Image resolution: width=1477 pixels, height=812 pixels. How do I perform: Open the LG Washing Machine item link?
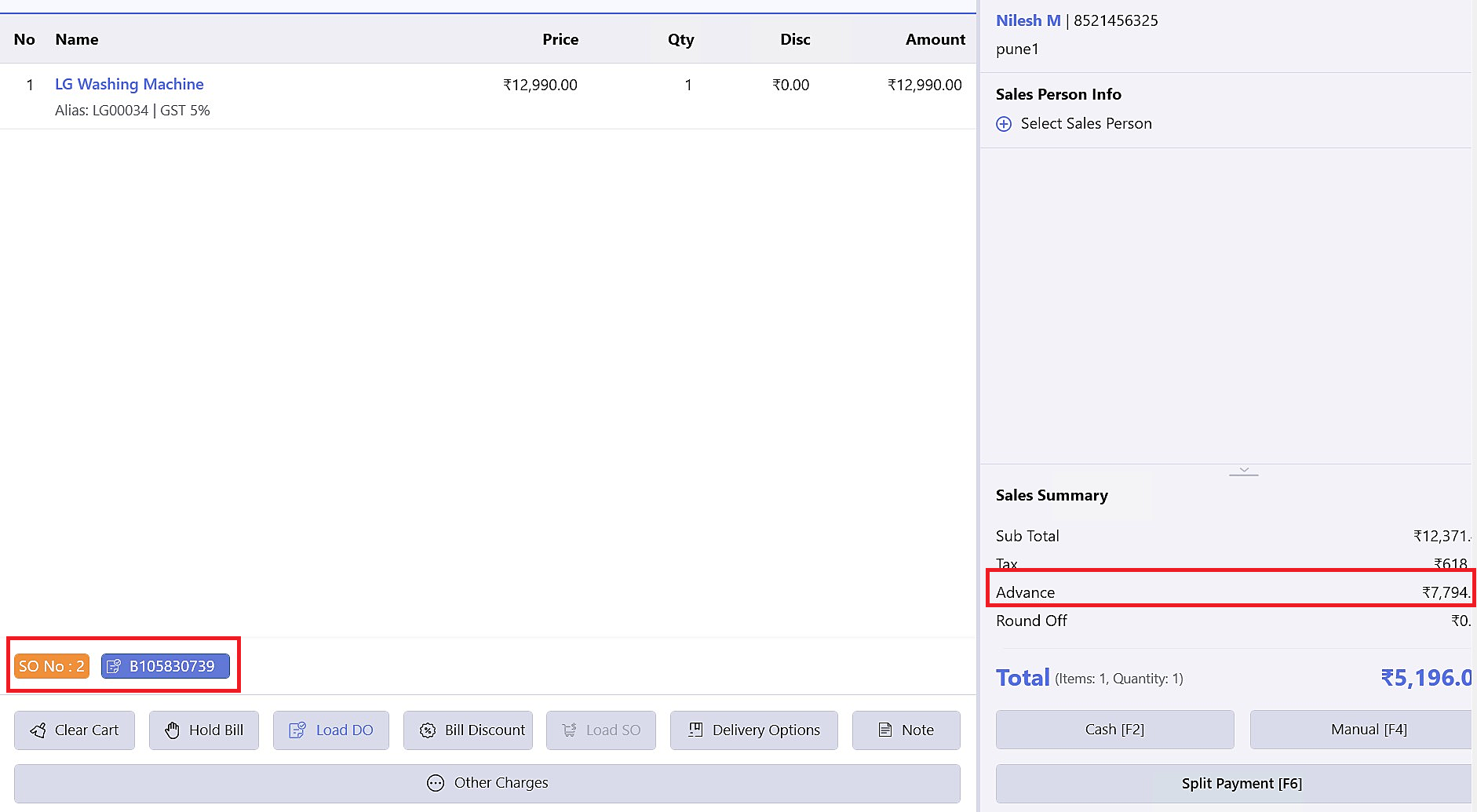click(x=129, y=84)
